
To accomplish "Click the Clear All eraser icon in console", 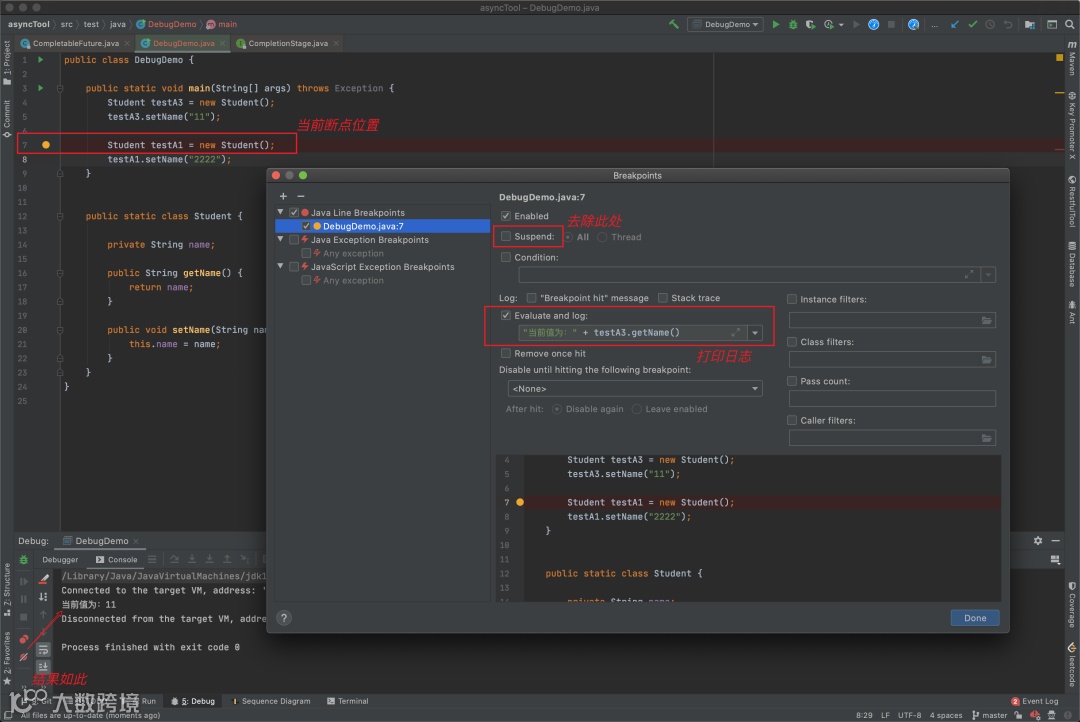I will coord(43,579).
